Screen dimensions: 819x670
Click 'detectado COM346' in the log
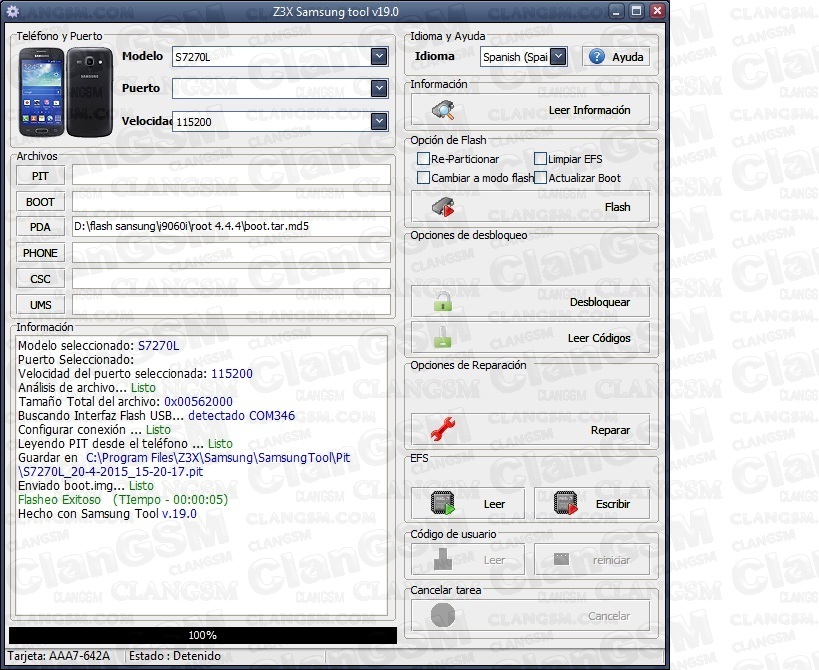coord(241,416)
